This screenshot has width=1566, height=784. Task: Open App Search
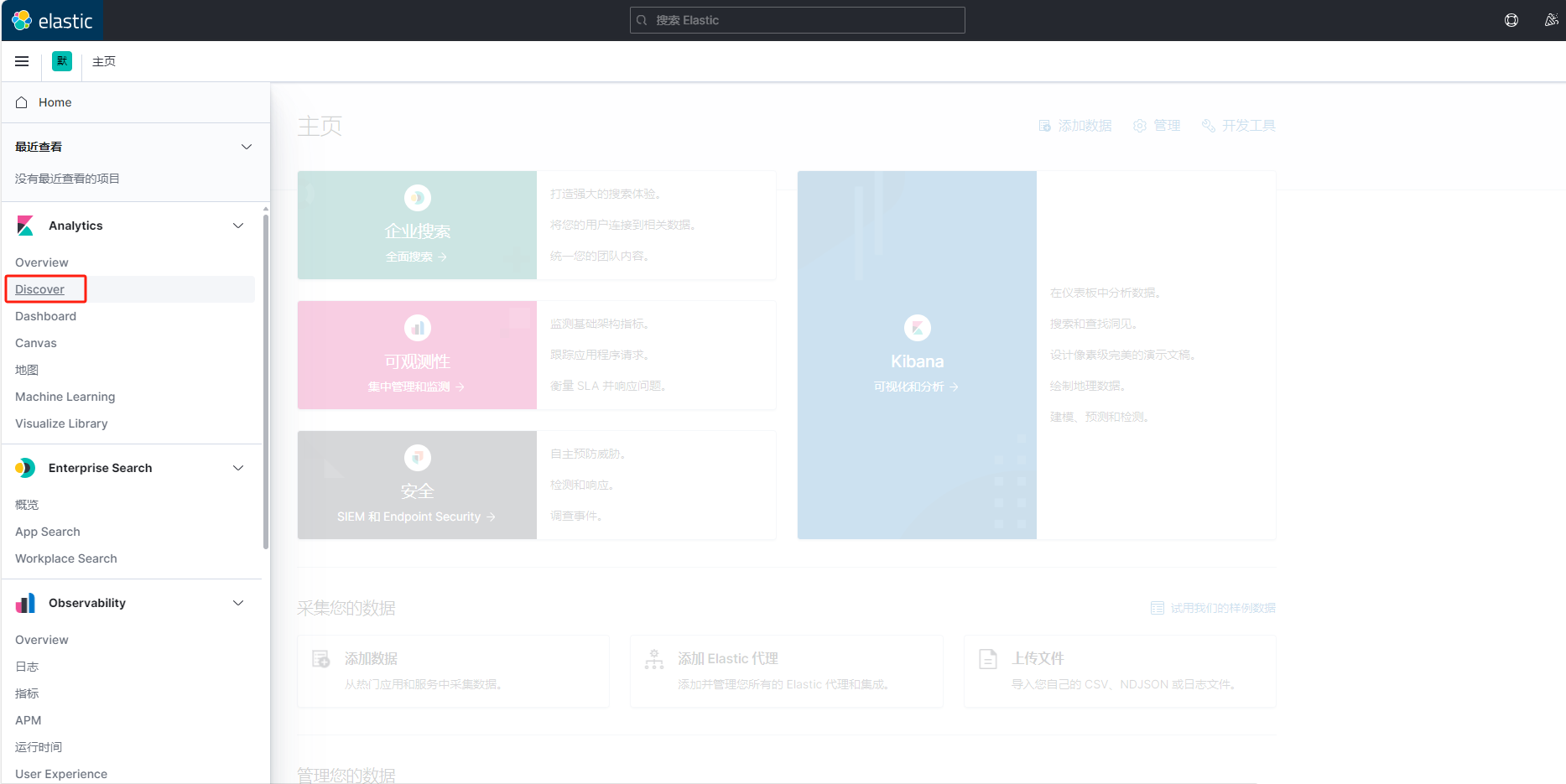pyautogui.click(x=48, y=532)
